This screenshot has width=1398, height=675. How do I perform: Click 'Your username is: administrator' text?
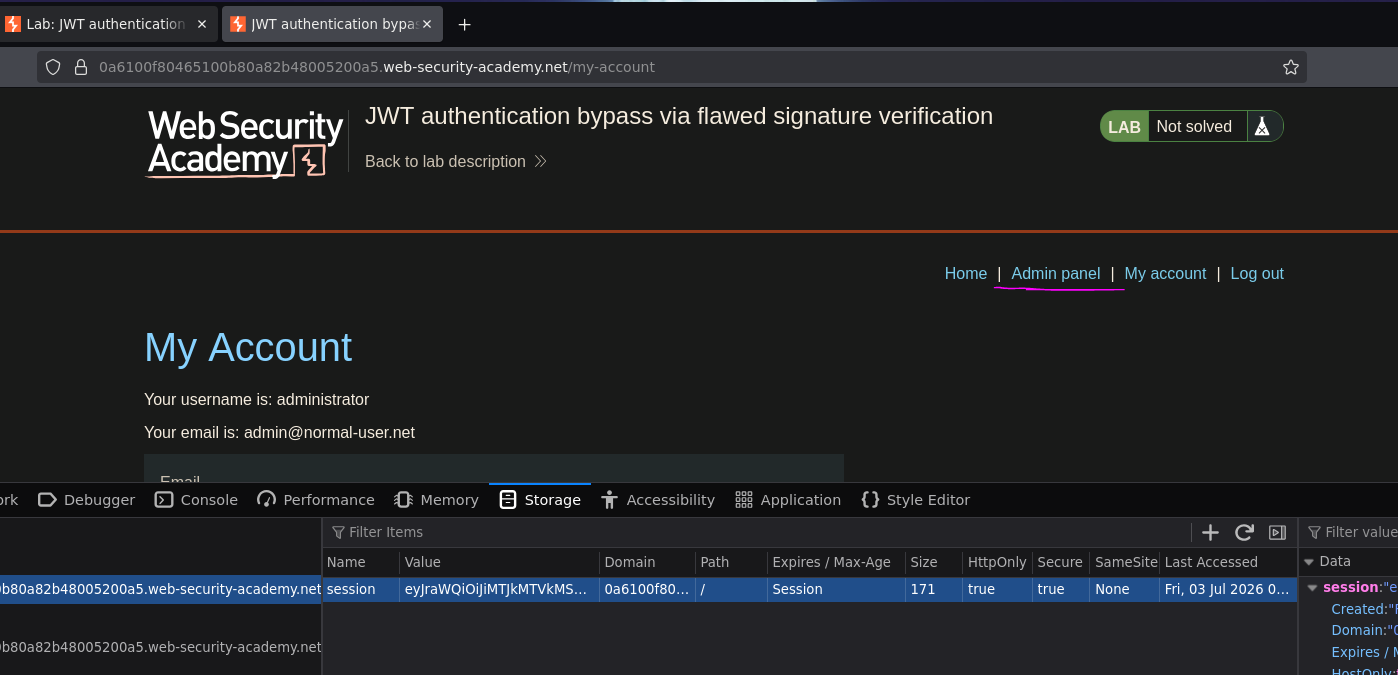(x=256, y=400)
